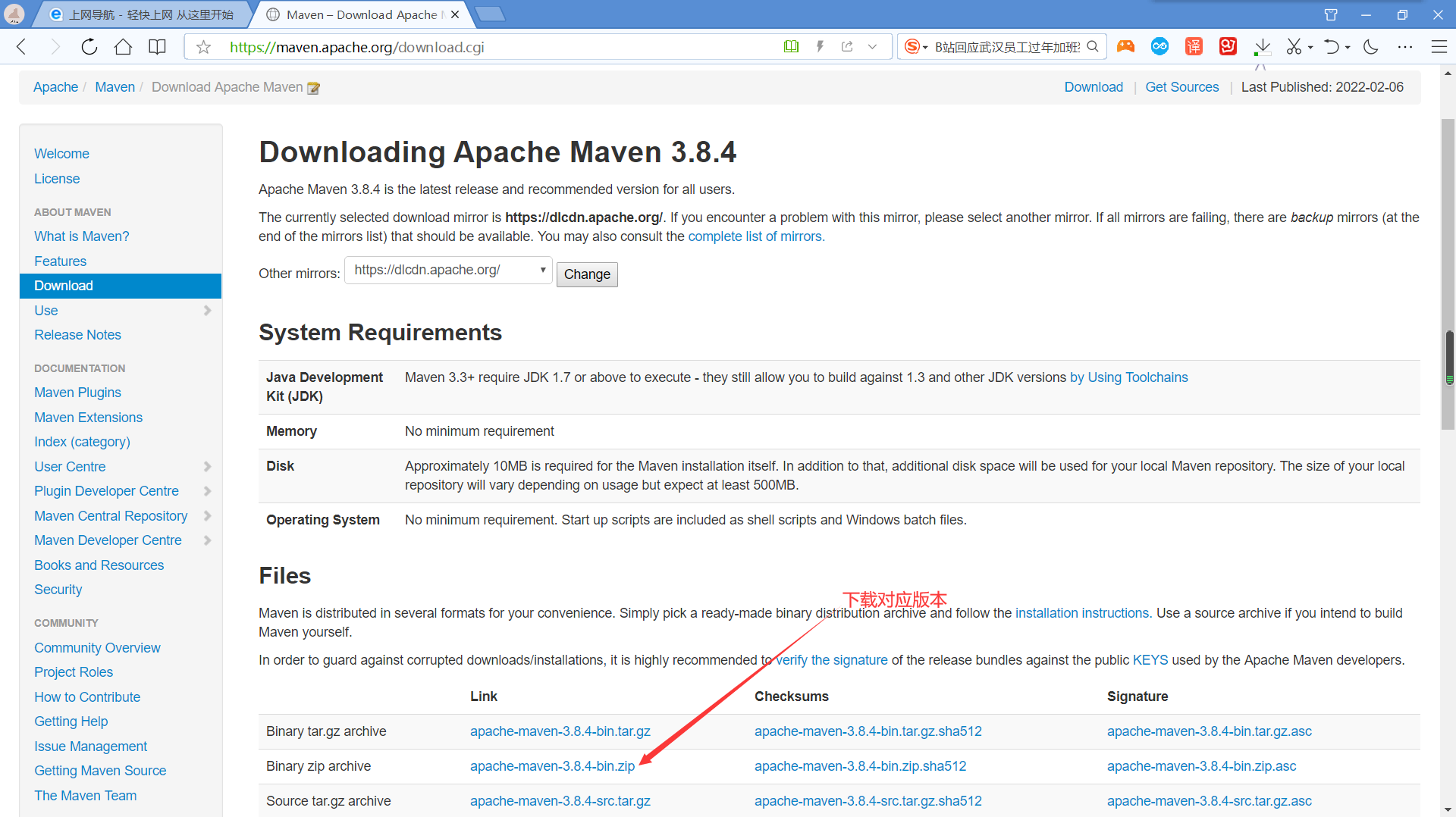Expand the undo closed tabs dropdown arrow
The width and height of the screenshot is (1456, 817).
pos(1348,48)
